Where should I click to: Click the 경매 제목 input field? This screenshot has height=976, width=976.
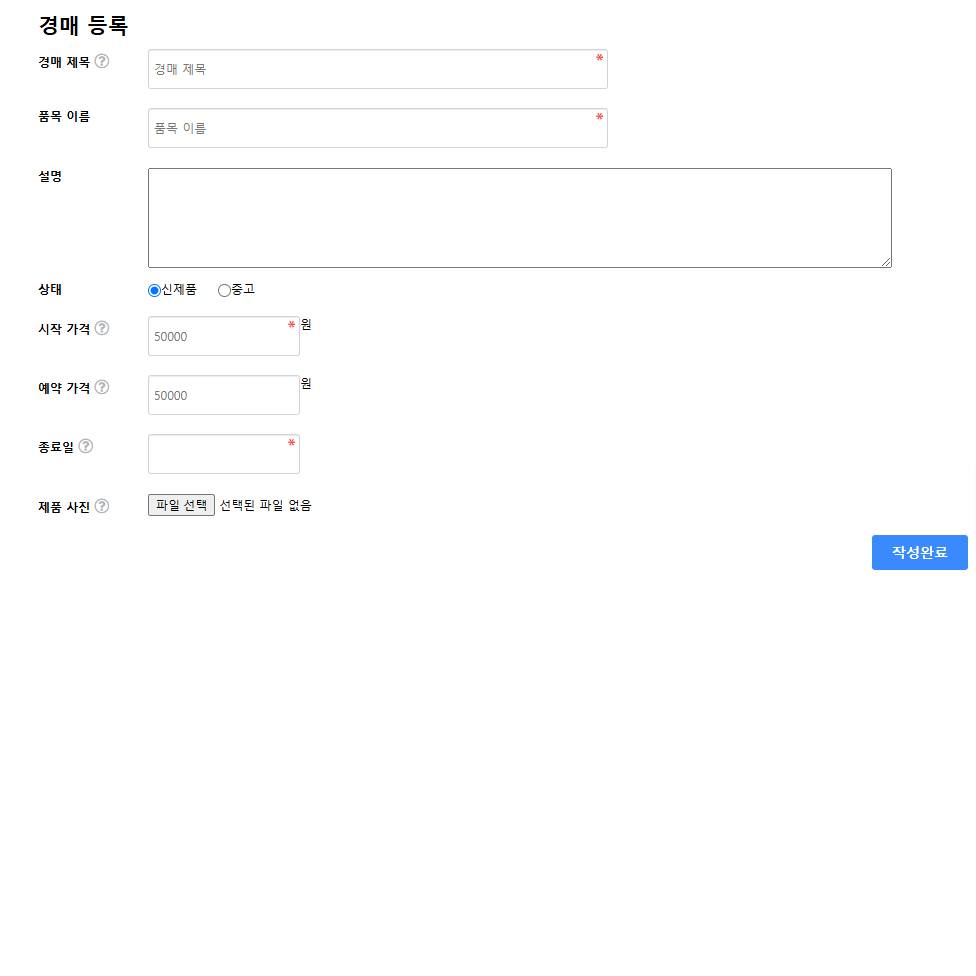point(377,69)
